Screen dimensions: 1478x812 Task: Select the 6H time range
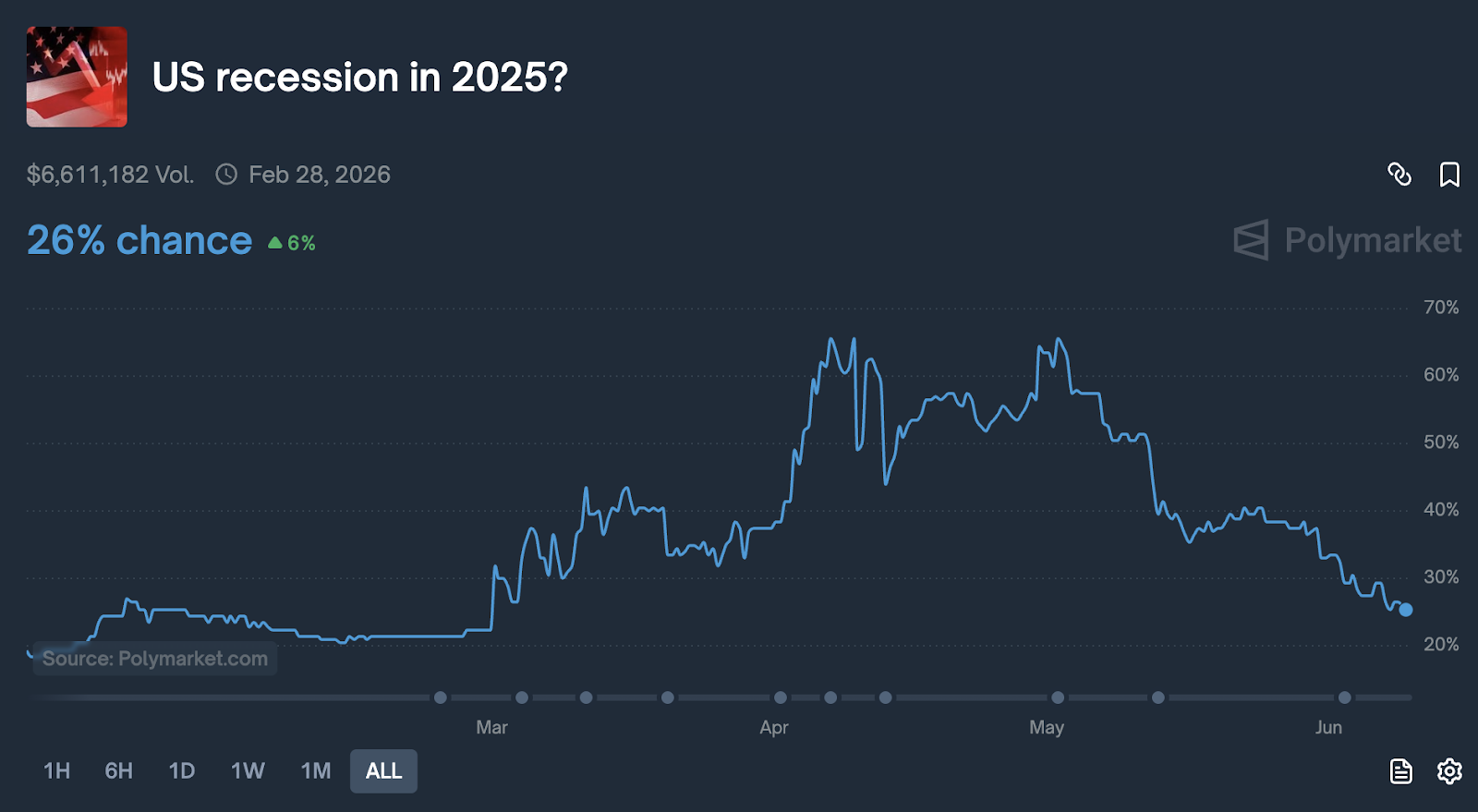tap(118, 770)
